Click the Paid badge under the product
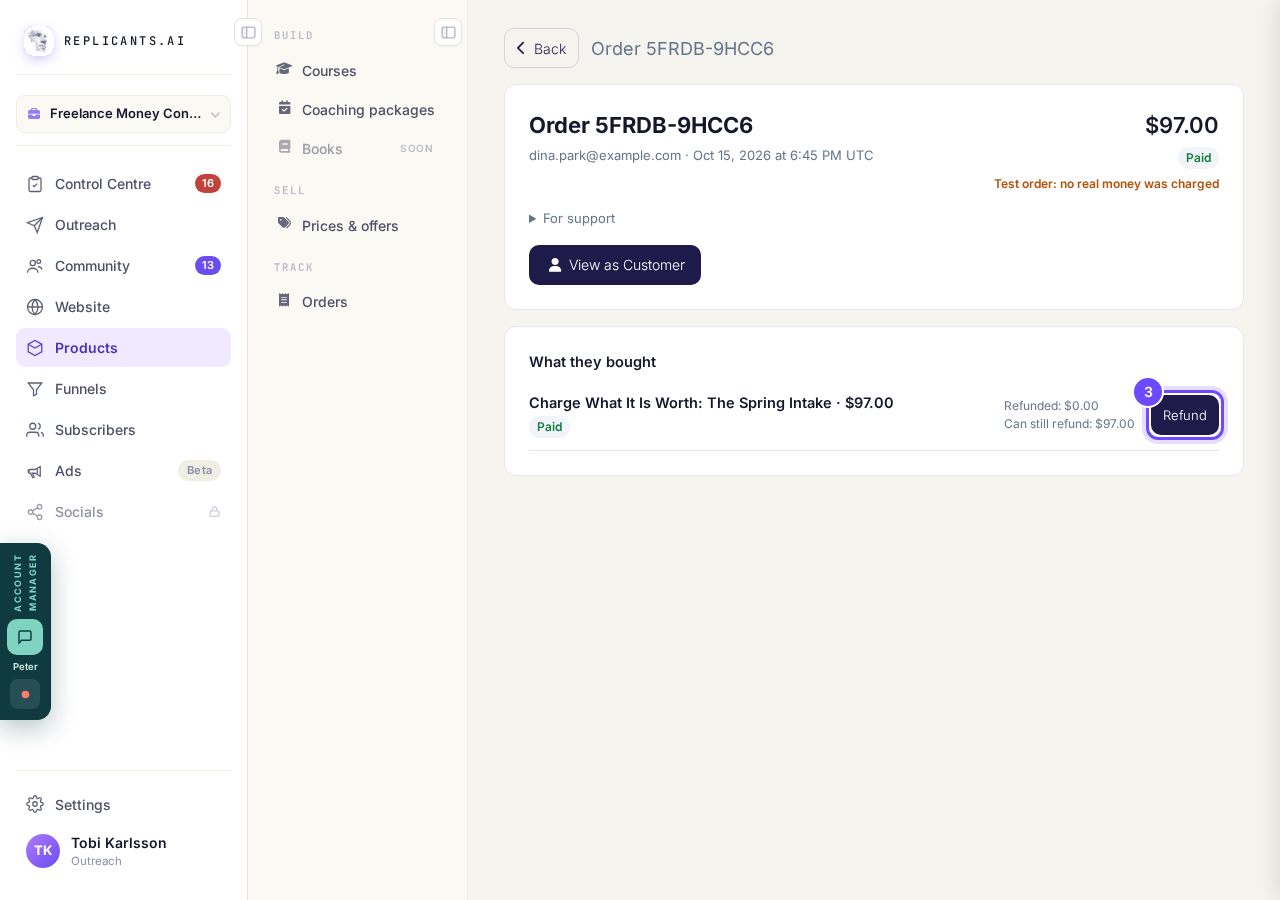Screen dimensions: 1280x900 click(x=549, y=427)
